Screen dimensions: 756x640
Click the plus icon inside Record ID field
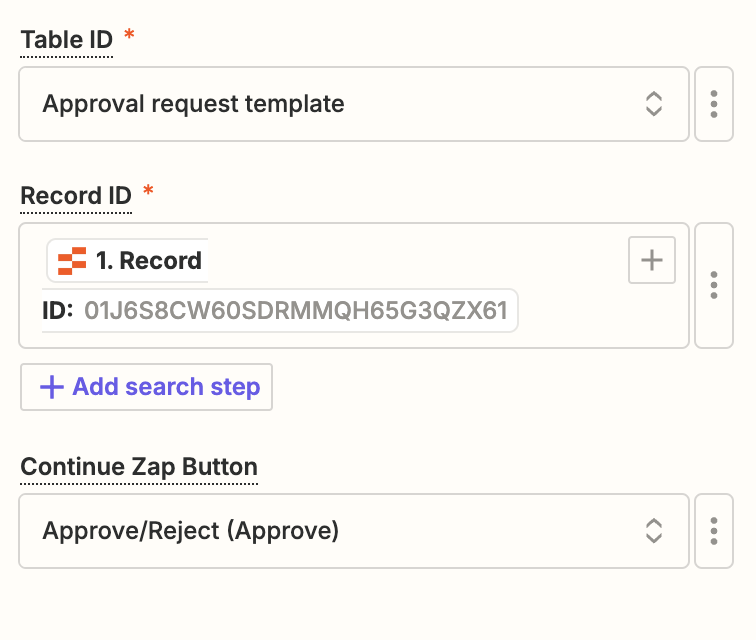pos(652,261)
